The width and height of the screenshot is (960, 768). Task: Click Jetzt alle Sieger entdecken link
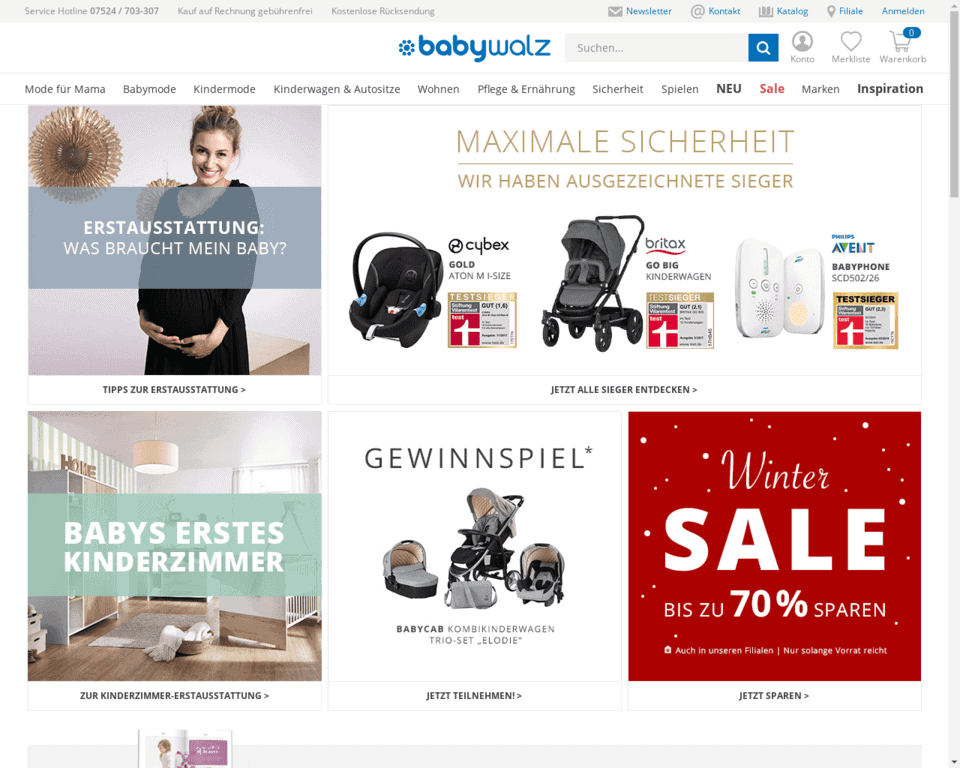coord(624,390)
